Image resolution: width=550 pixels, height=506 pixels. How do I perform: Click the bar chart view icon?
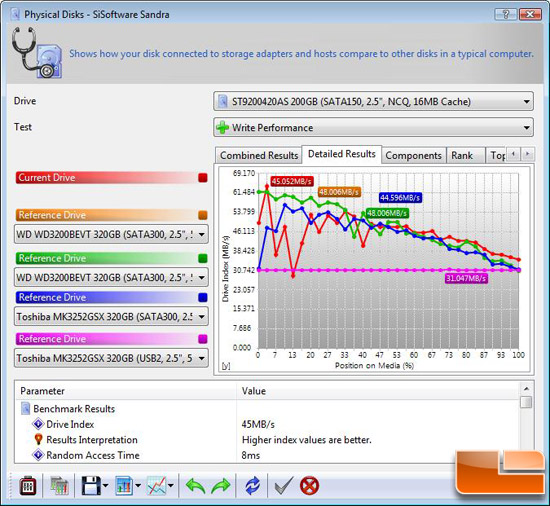(x=124, y=486)
